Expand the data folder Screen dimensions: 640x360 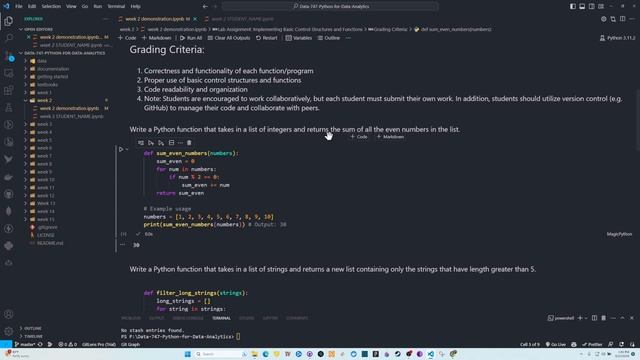pyautogui.click(x=42, y=61)
